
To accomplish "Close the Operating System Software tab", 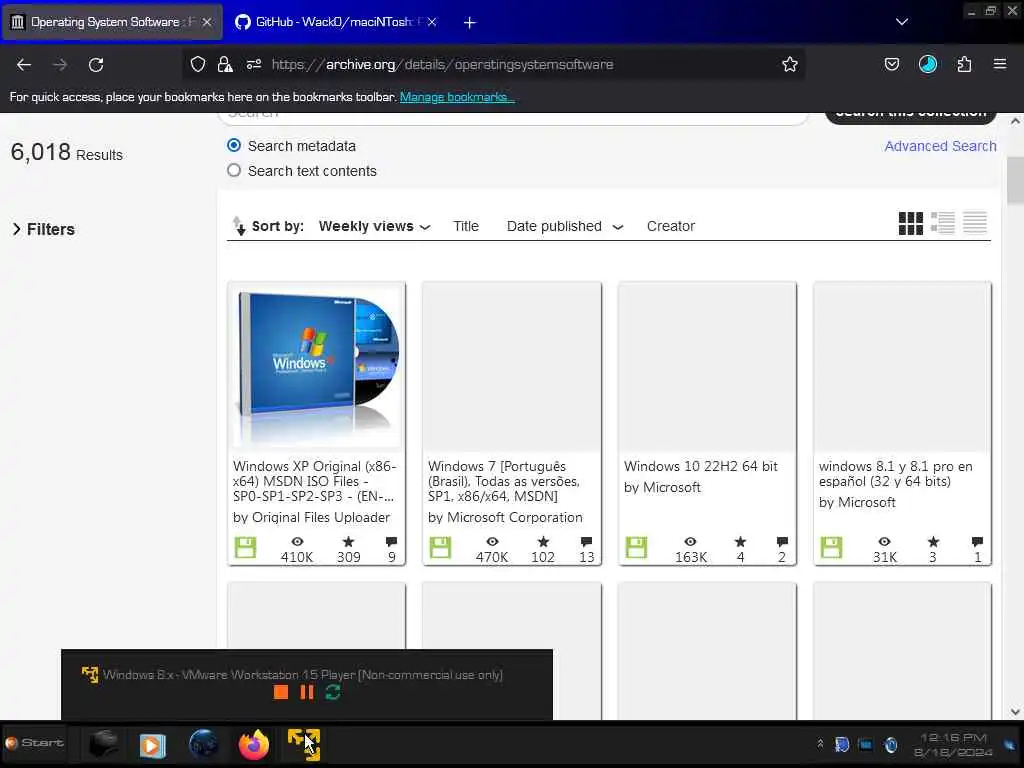I will (x=206, y=22).
